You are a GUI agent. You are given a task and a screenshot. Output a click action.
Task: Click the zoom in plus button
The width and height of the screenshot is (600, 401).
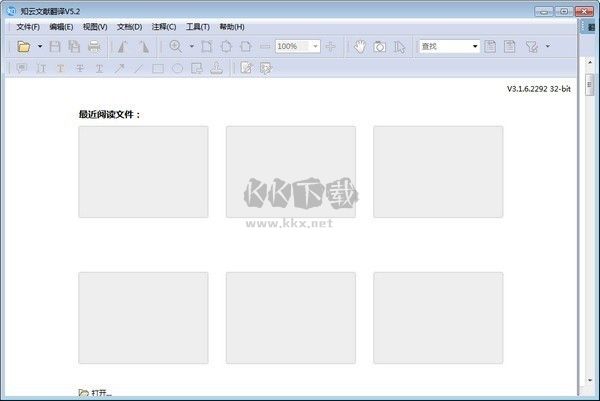click(330, 47)
